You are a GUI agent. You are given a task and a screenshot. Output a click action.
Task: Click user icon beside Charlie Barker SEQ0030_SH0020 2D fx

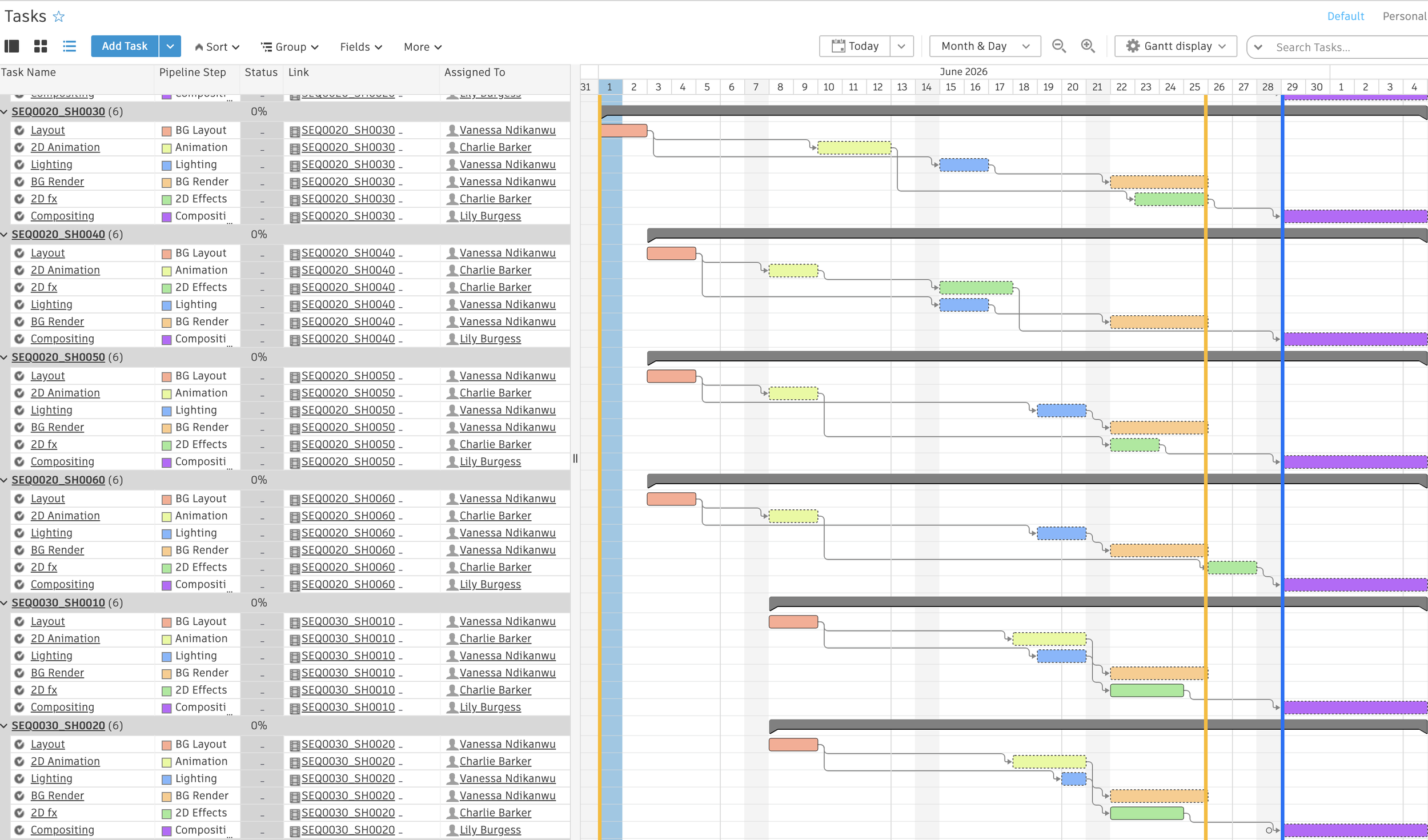click(452, 813)
